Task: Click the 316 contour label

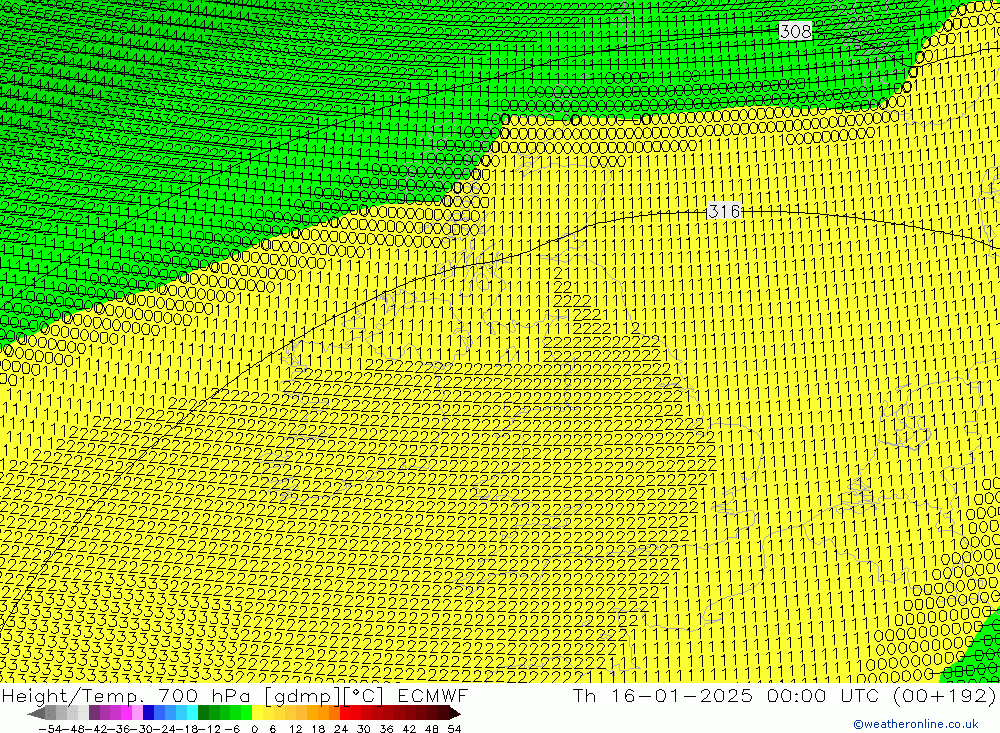Action: [x=724, y=211]
